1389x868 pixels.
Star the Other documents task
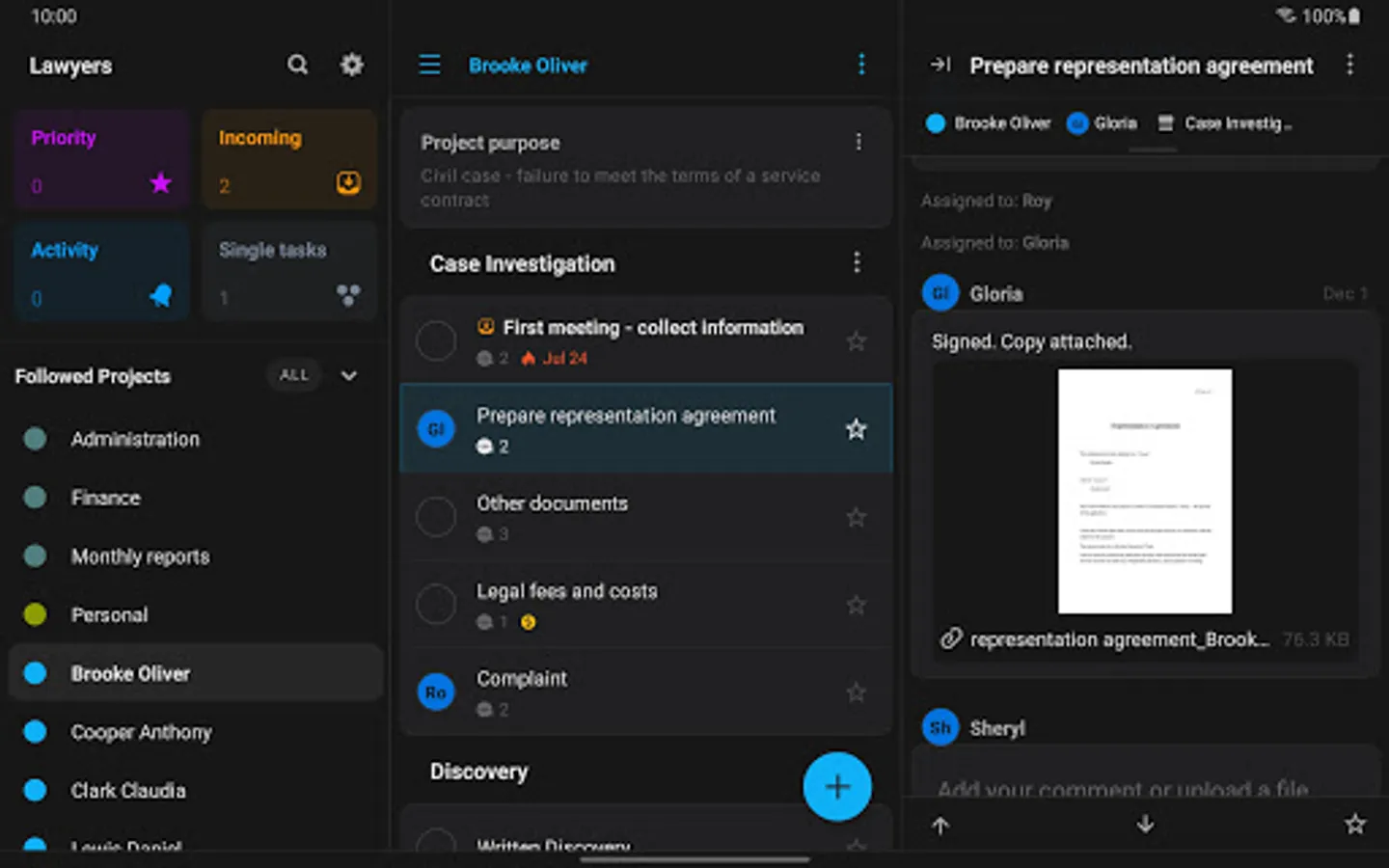pos(856,517)
